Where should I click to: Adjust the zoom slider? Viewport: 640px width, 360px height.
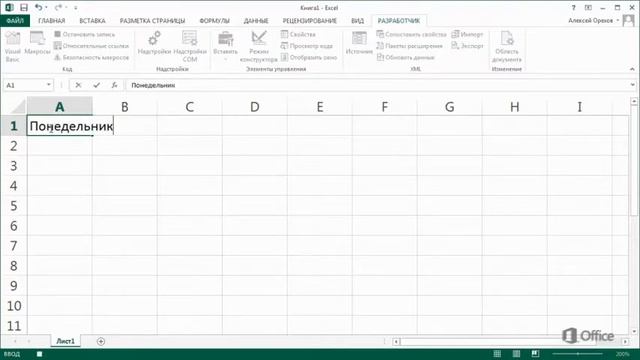[578, 354]
